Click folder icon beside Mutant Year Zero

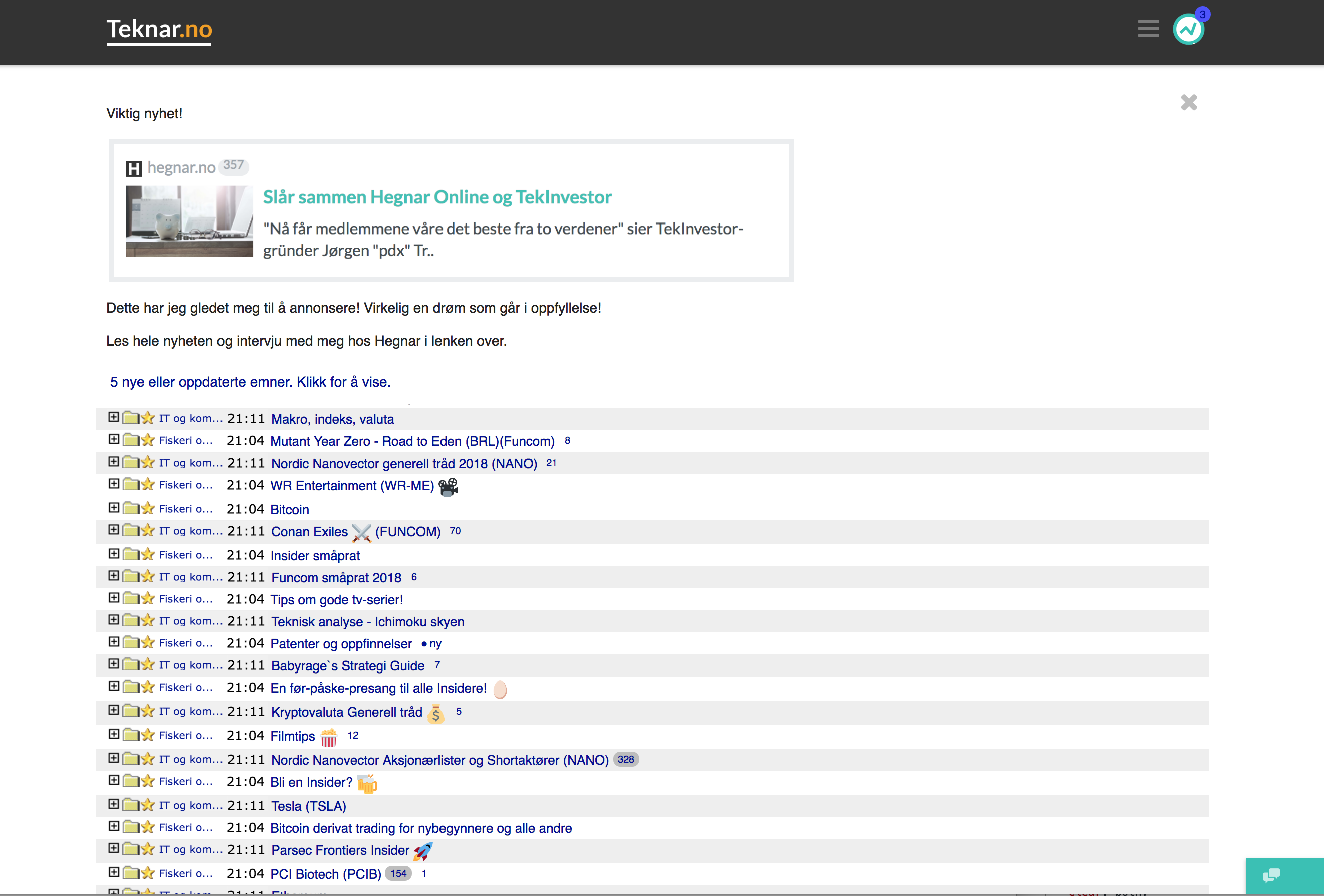click(131, 440)
